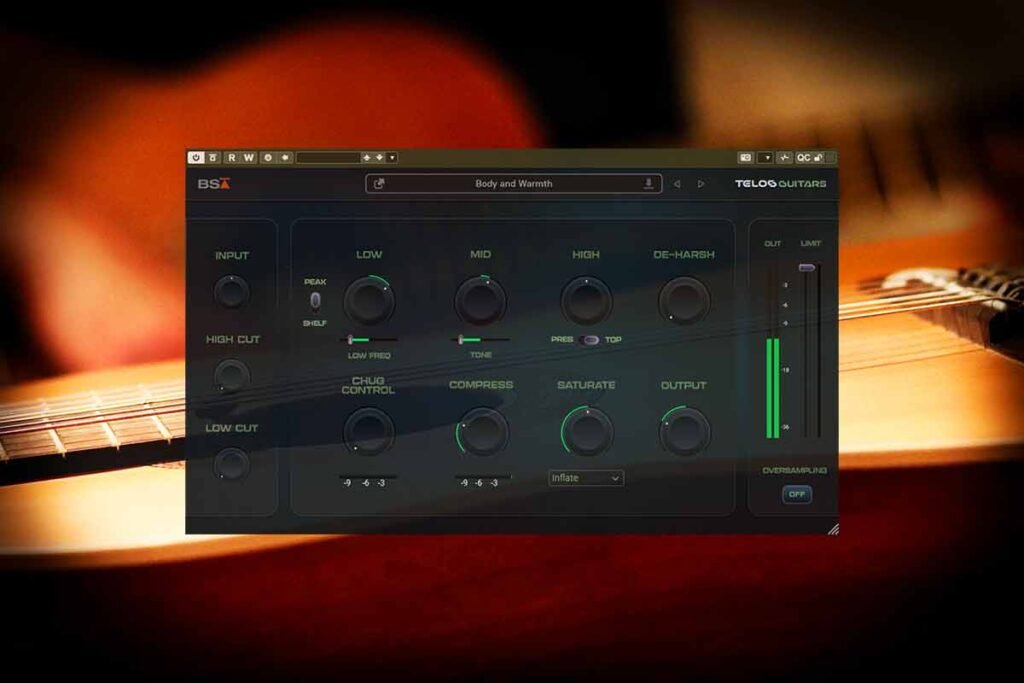
Task: Toggle the Peak/Shelf switch
Action: 315,300
